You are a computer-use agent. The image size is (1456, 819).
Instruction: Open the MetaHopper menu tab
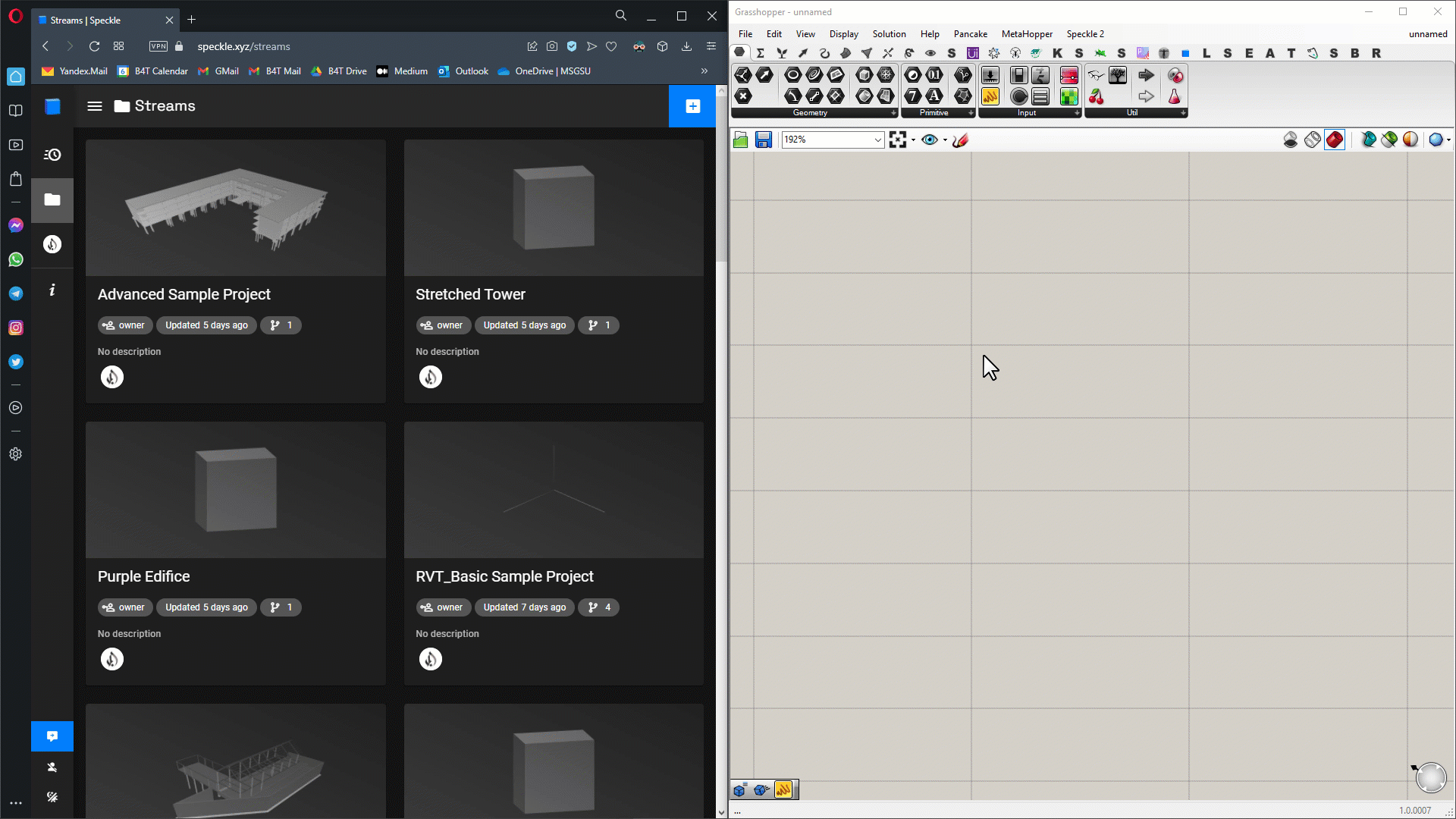[1026, 33]
